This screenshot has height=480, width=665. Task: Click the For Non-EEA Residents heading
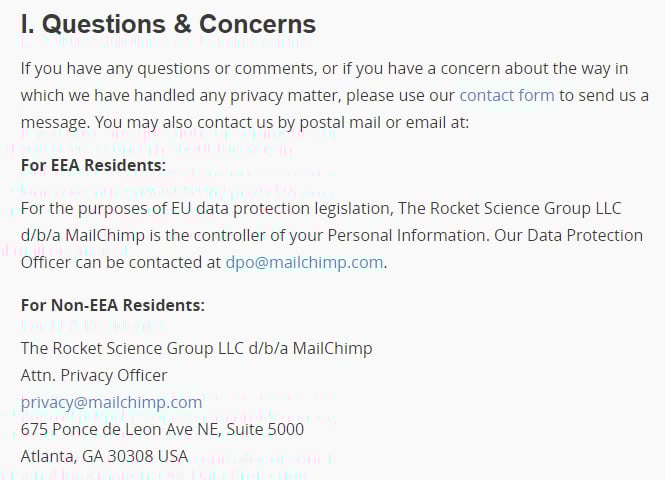coord(113,305)
